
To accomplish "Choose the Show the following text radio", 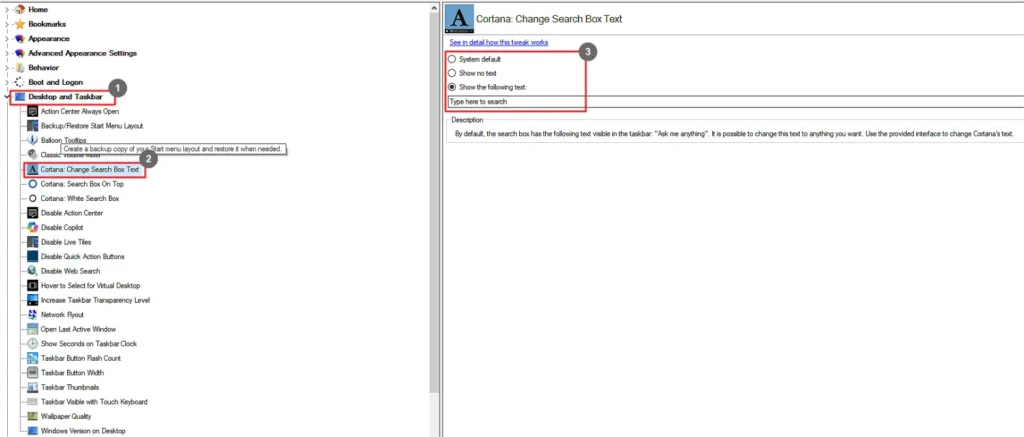I will pos(452,87).
